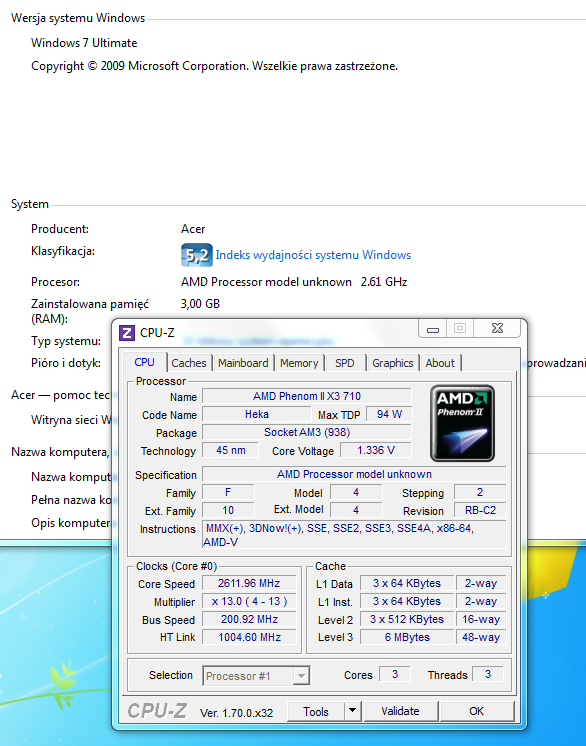Click the Instructions list MMX(+), 3DNow!(+)
The width and height of the screenshot is (586, 746).
pyautogui.click(x=354, y=535)
